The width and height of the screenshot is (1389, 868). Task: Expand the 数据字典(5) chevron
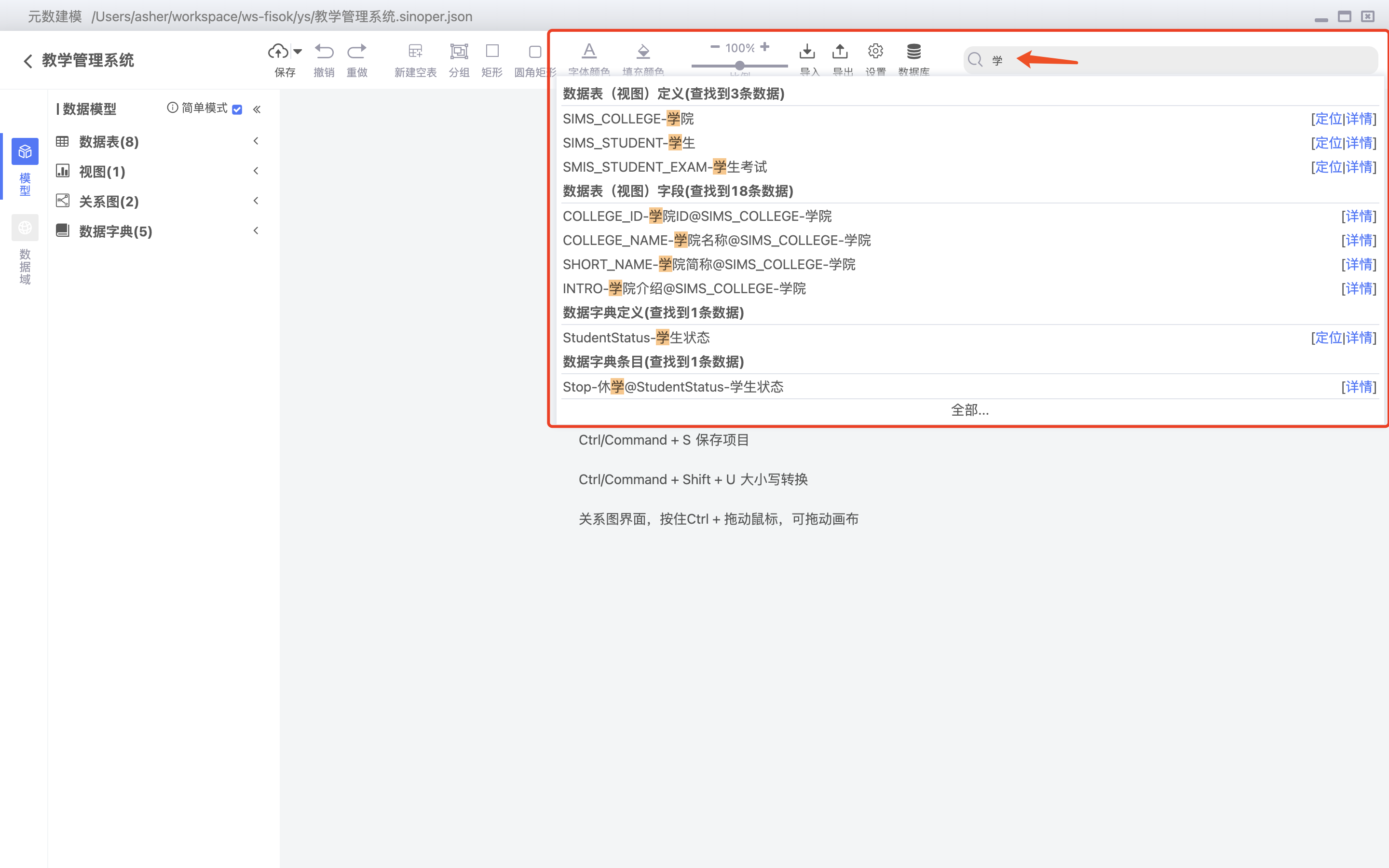pos(256,231)
